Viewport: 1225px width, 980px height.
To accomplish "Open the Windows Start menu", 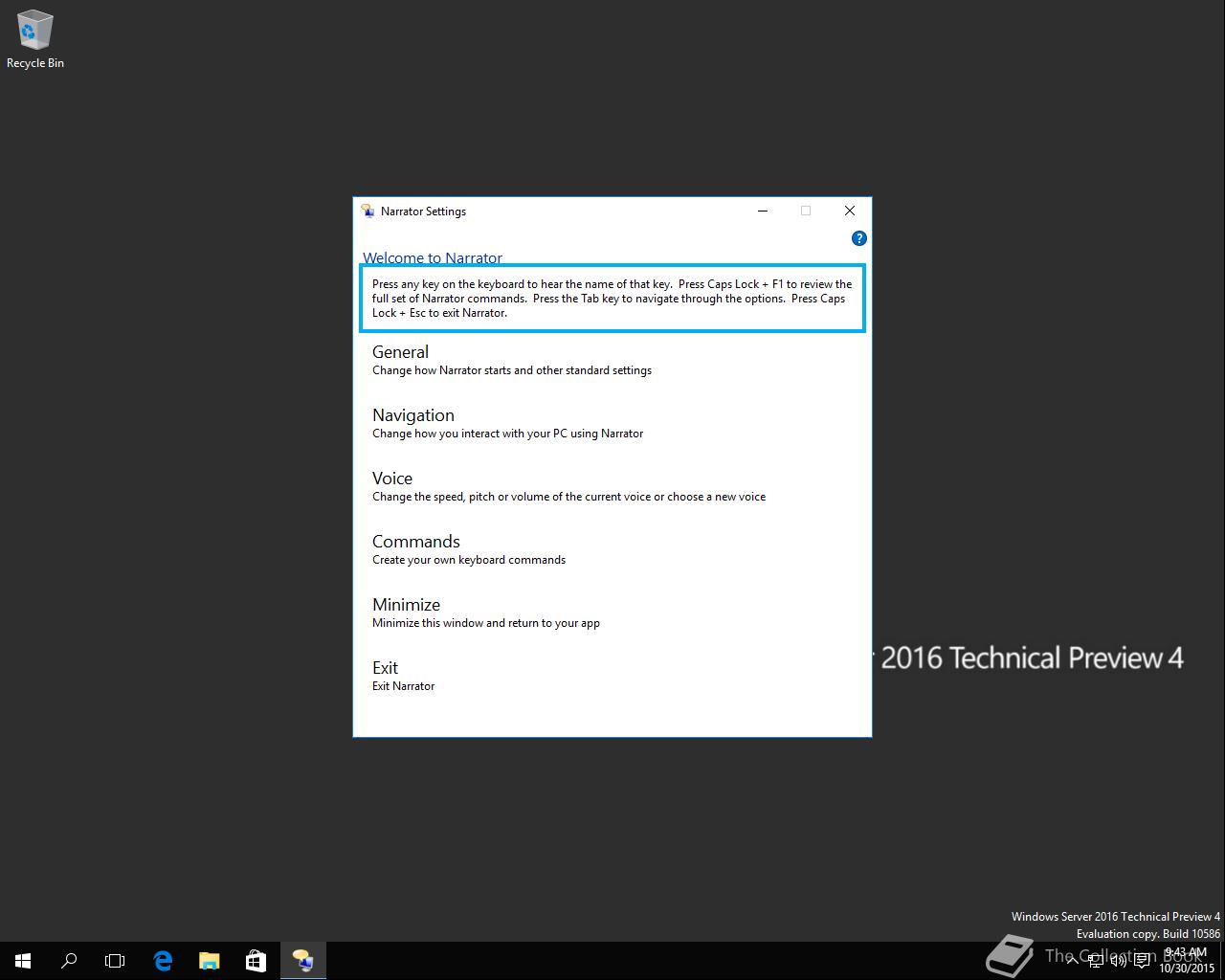I will coord(23,961).
